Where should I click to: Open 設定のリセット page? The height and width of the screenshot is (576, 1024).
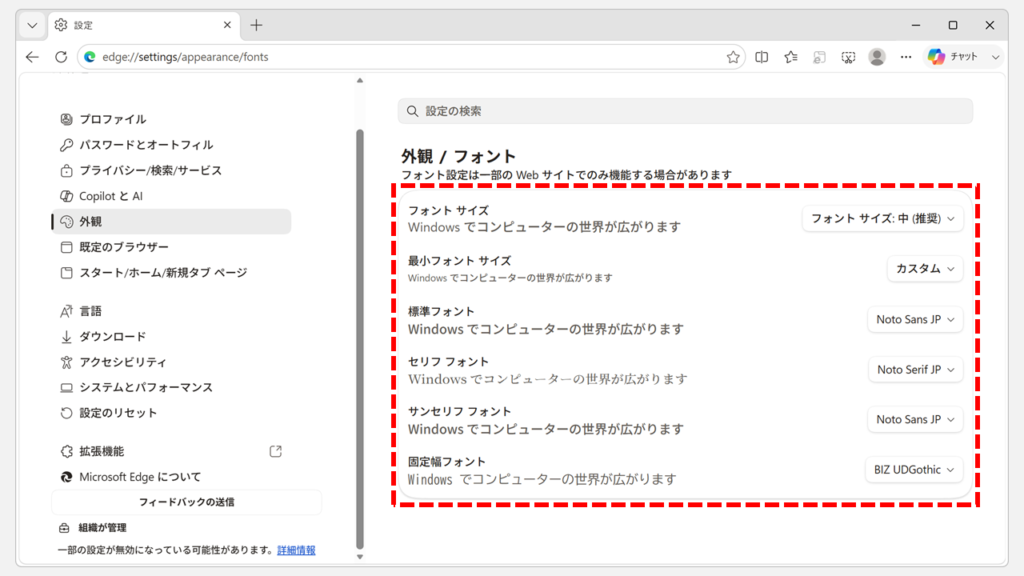tap(171, 413)
